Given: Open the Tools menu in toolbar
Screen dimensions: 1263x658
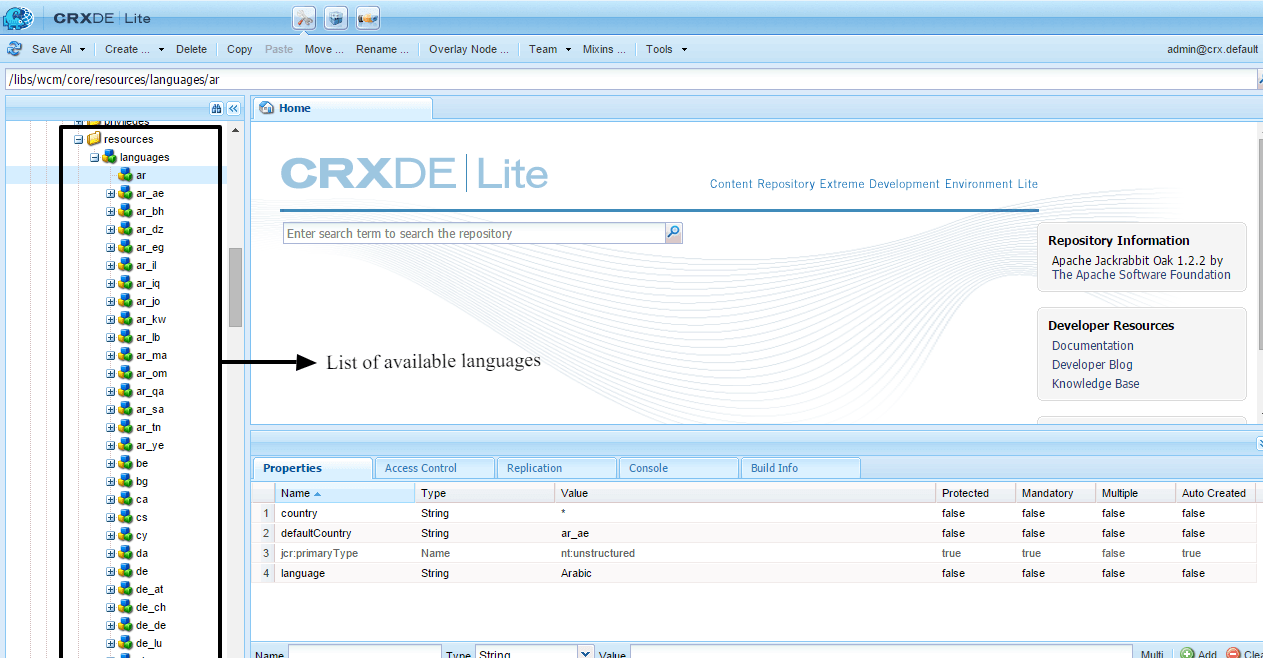Looking at the screenshot, I should point(666,49).
